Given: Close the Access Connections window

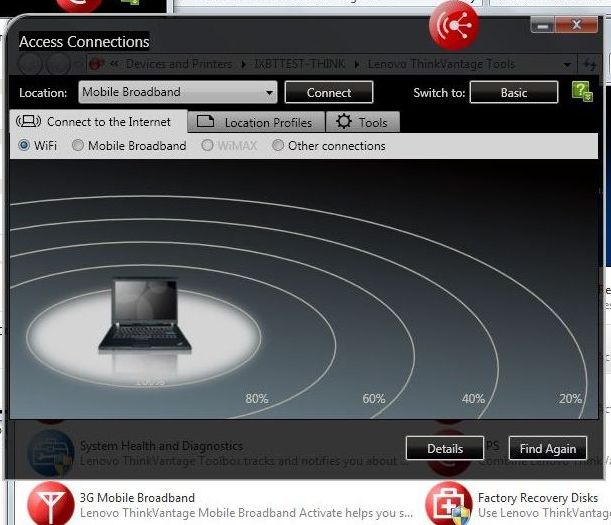Looking at the screenshot, I should [576, 25].
